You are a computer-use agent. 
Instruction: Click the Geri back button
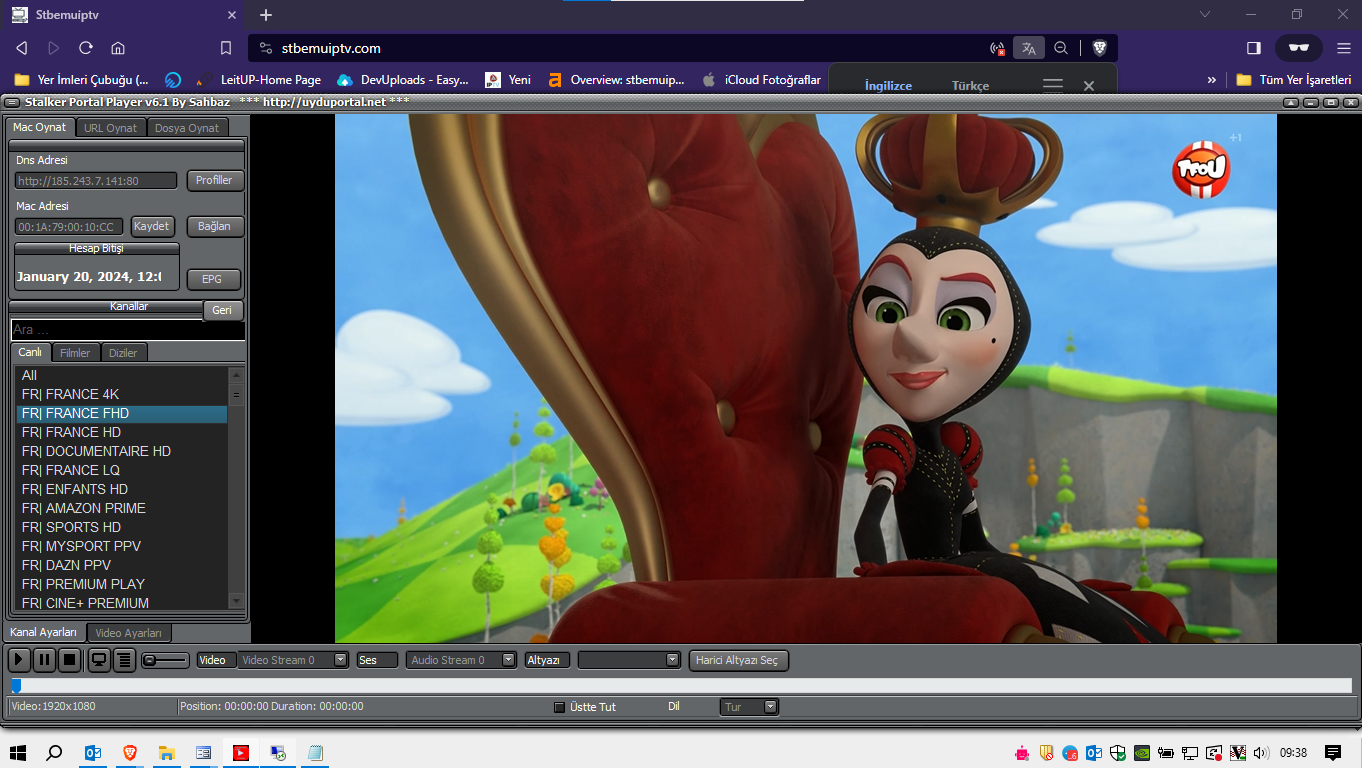pos(222,310)
